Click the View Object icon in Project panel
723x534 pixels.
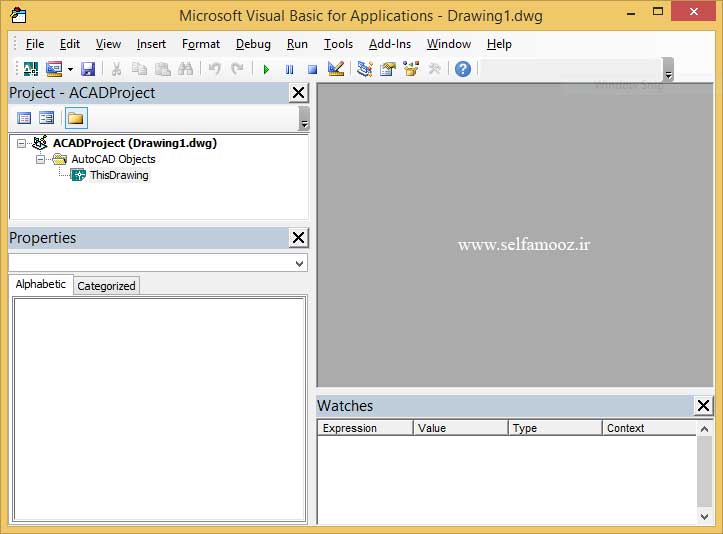47,118
